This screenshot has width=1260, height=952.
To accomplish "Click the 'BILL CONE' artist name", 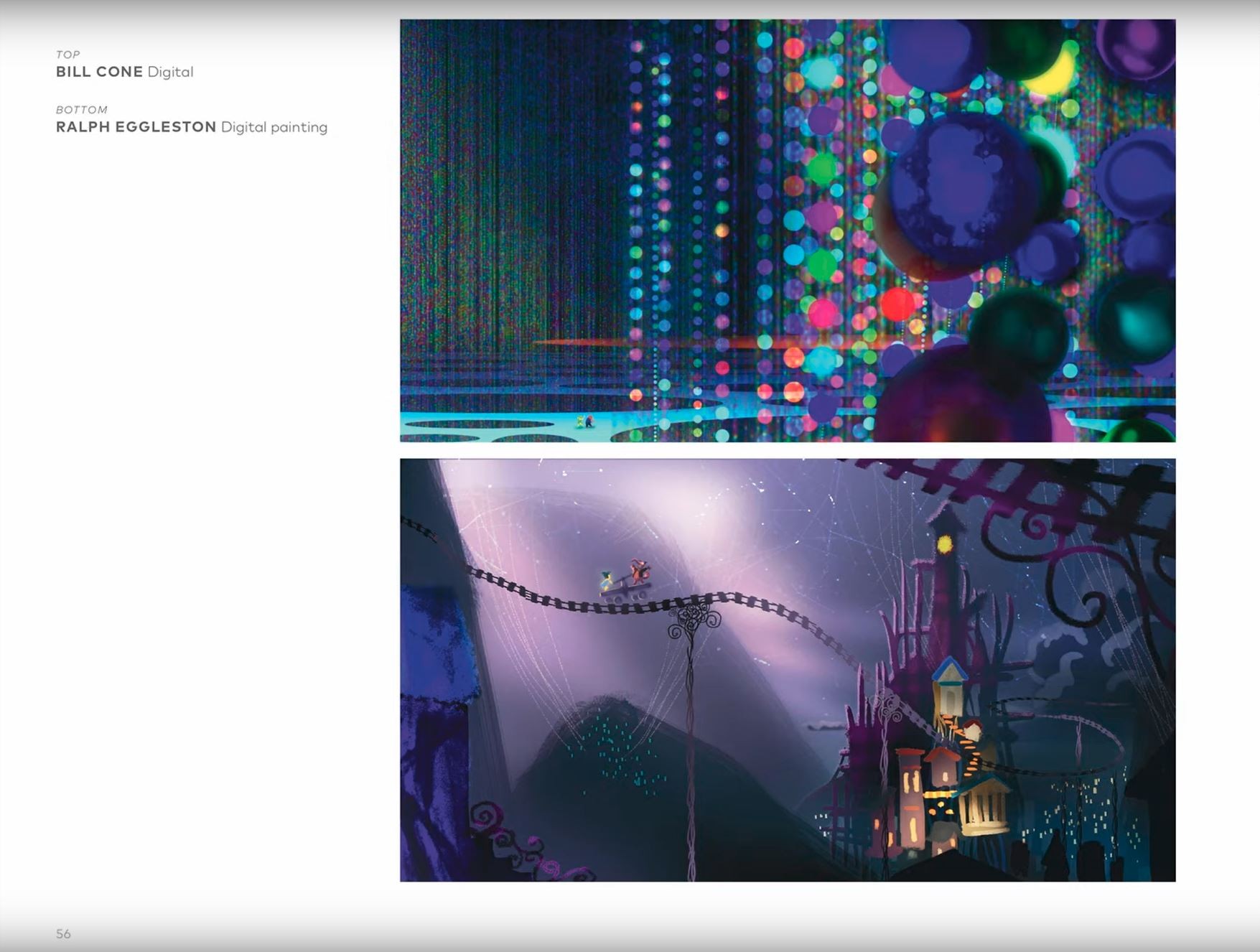I will [x=100, y=72].
